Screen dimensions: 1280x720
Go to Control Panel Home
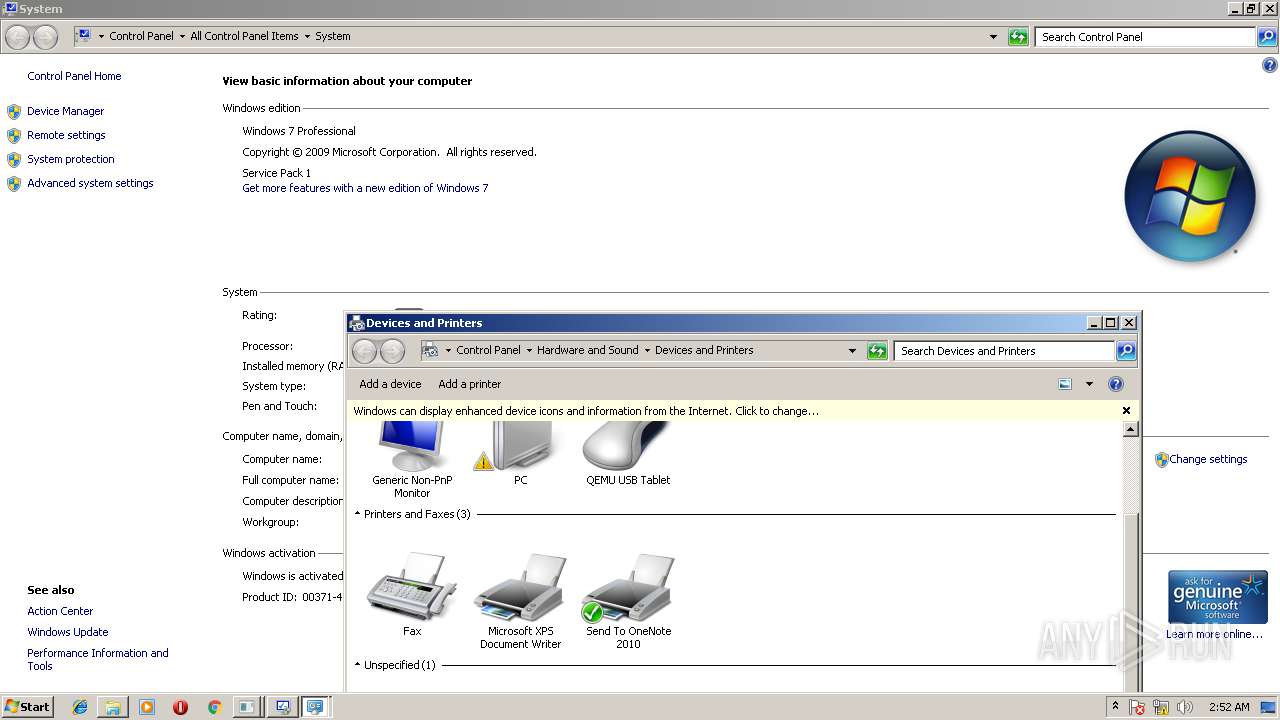tap(74, 76)
